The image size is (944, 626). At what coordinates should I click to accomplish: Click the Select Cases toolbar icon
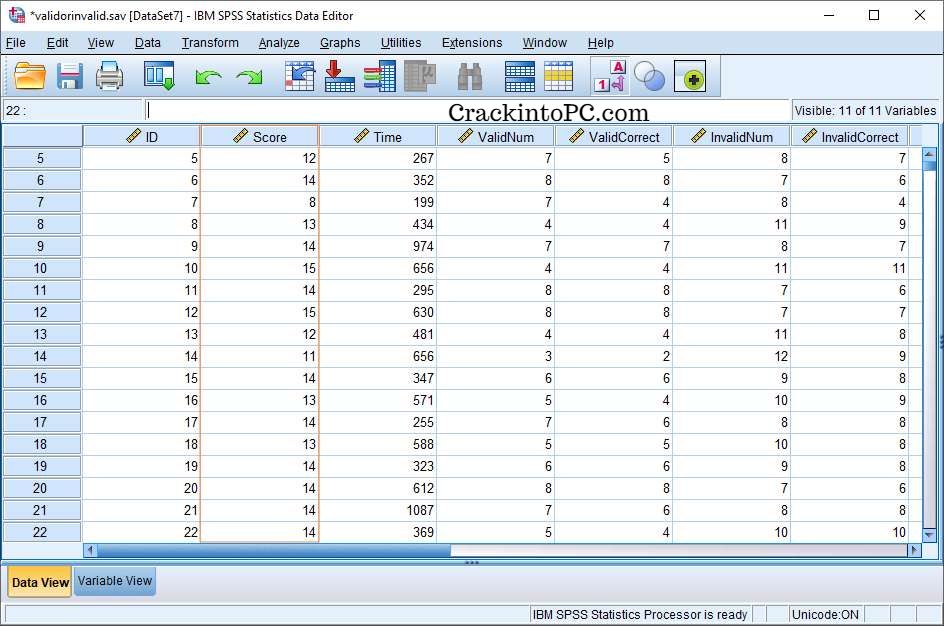[x=559, y=76]
